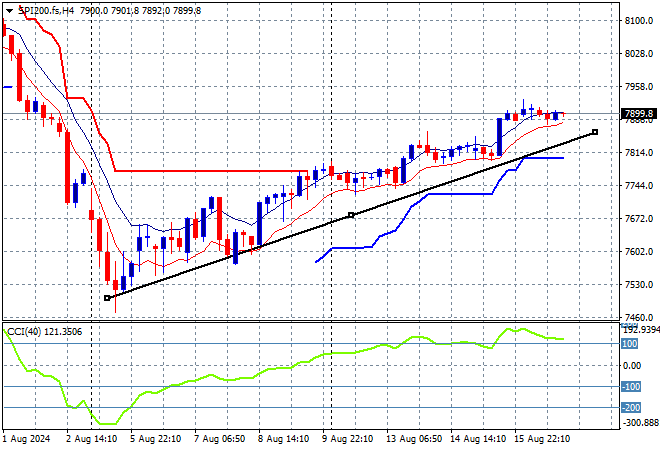The height and width of the screenshot is (450, 660).
Task: Click the SPI200.fs,H4 chart title text
Action: (46, 11)
